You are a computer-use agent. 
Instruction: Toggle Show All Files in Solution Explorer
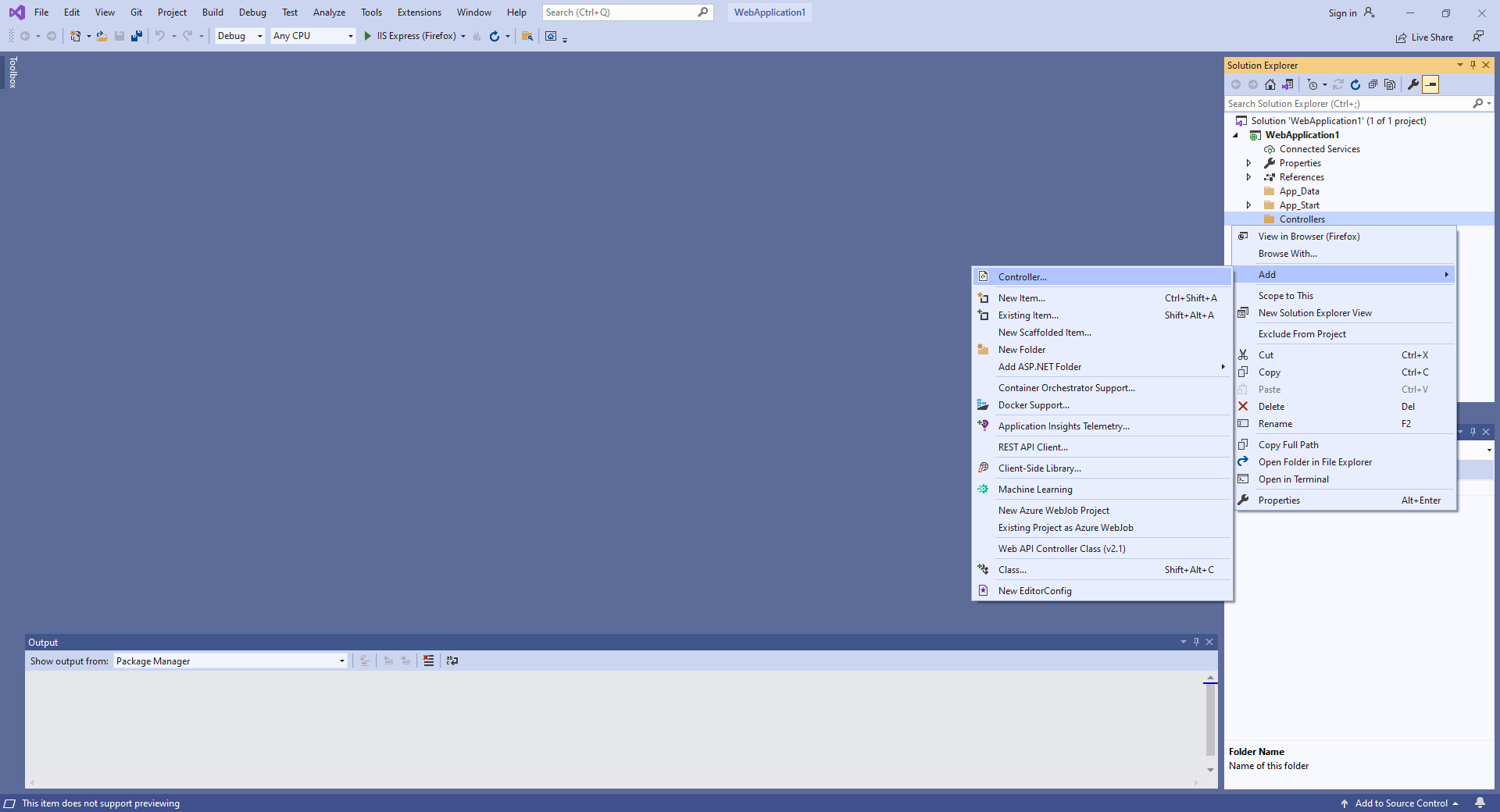(x=1390, y=84)
